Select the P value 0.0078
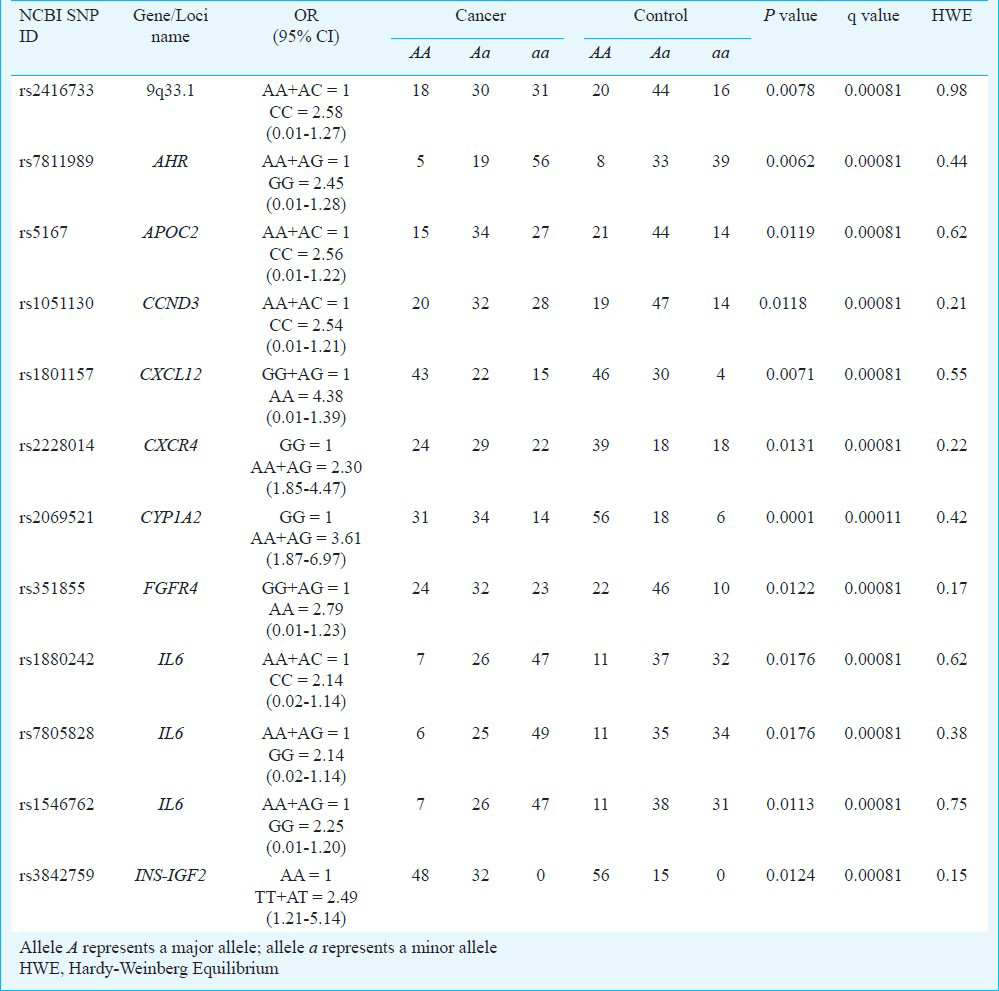The image size is (999, 991). (x=790, y=90)
